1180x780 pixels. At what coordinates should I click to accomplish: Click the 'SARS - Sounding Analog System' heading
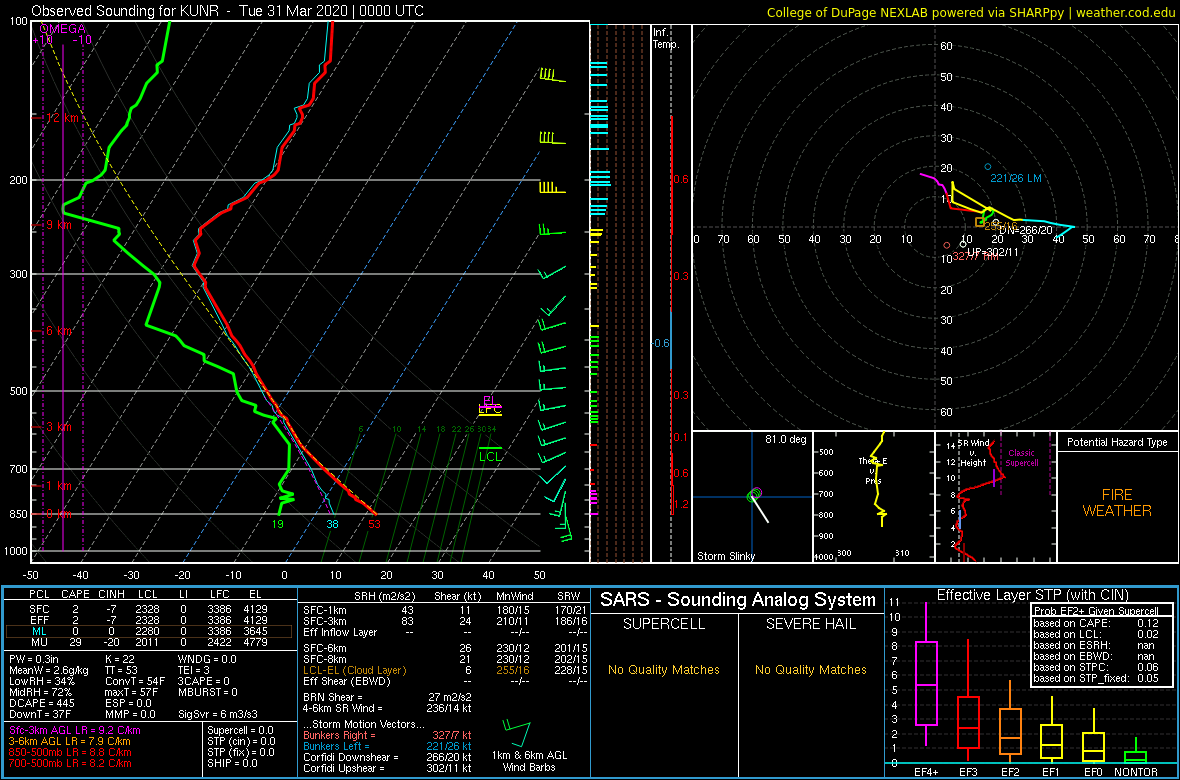pyautogui.click(x=738, y=601)
